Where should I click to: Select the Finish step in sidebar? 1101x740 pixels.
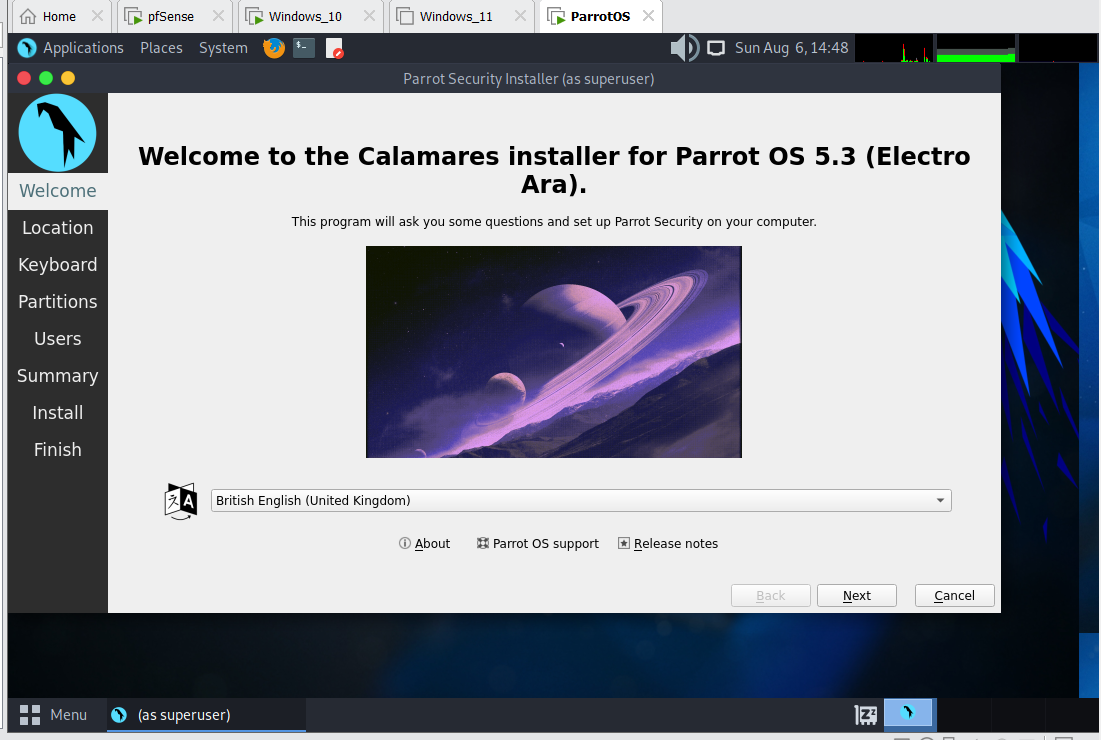(58, 449)
